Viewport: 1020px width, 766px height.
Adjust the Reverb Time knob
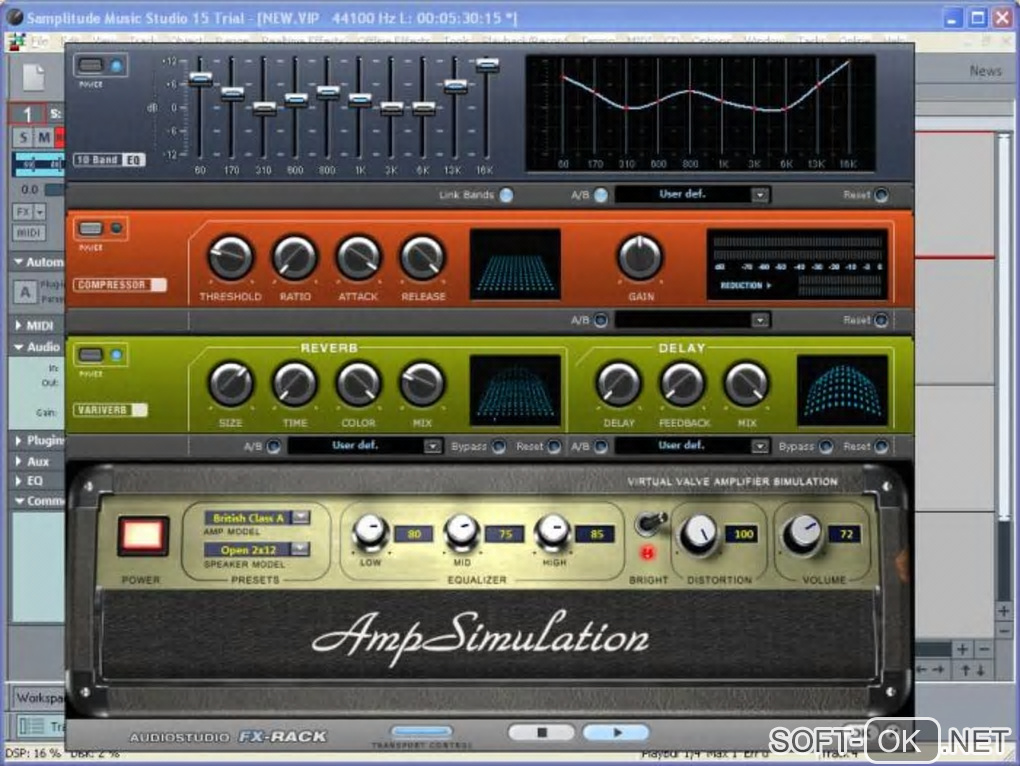295,384
